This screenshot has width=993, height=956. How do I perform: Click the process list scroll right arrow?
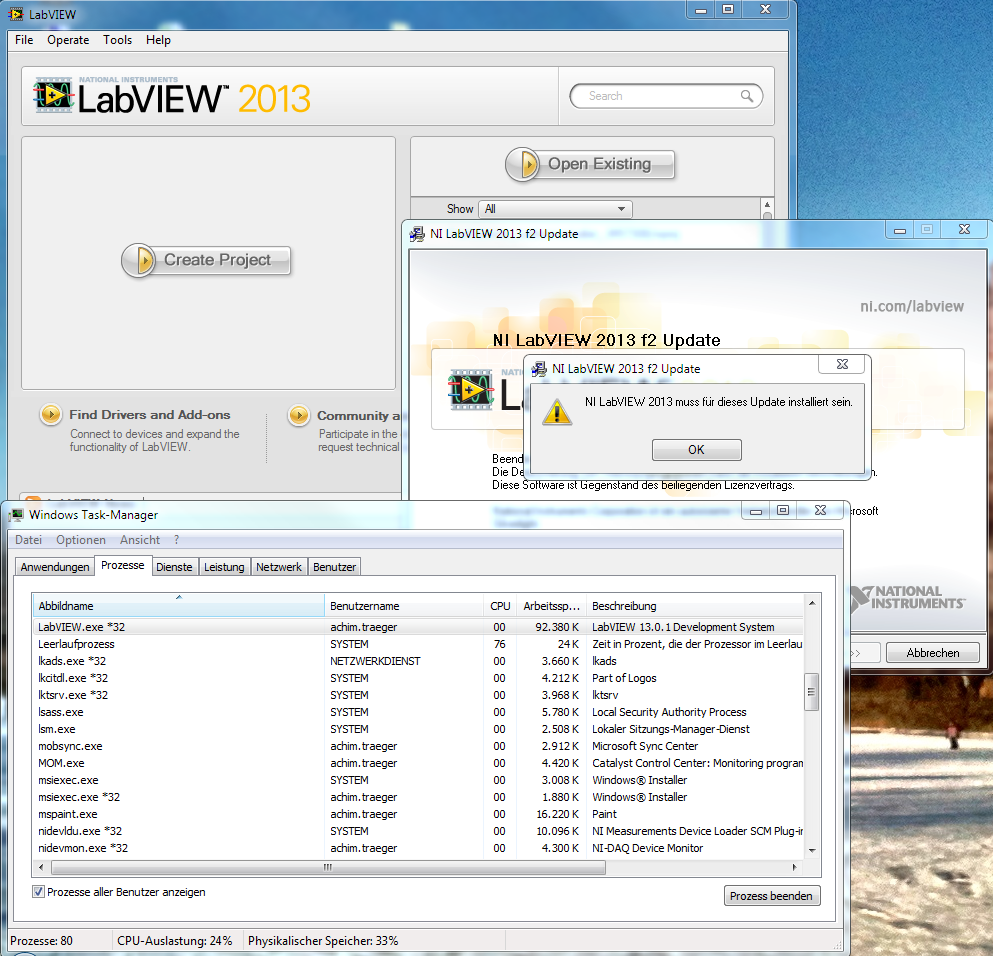click(x=795, y=867)
